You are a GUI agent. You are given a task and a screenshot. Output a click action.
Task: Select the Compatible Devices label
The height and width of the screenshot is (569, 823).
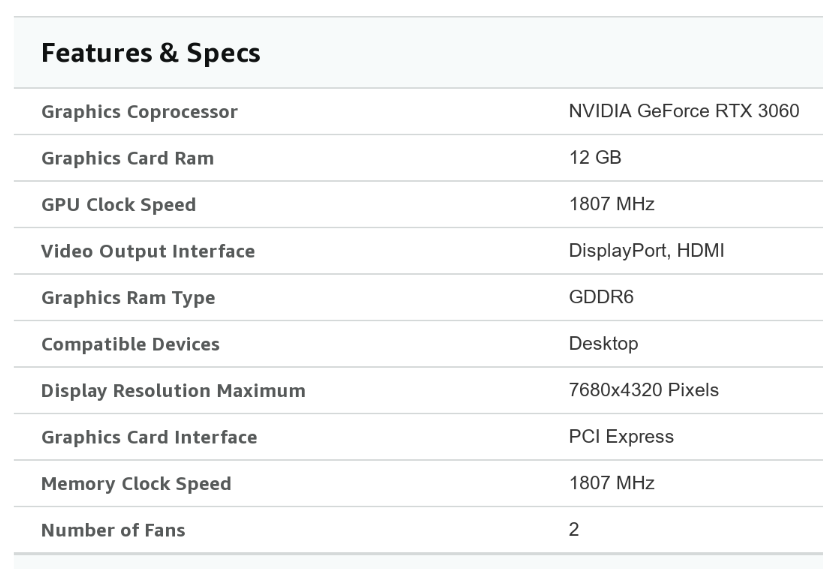coord(130,344)
